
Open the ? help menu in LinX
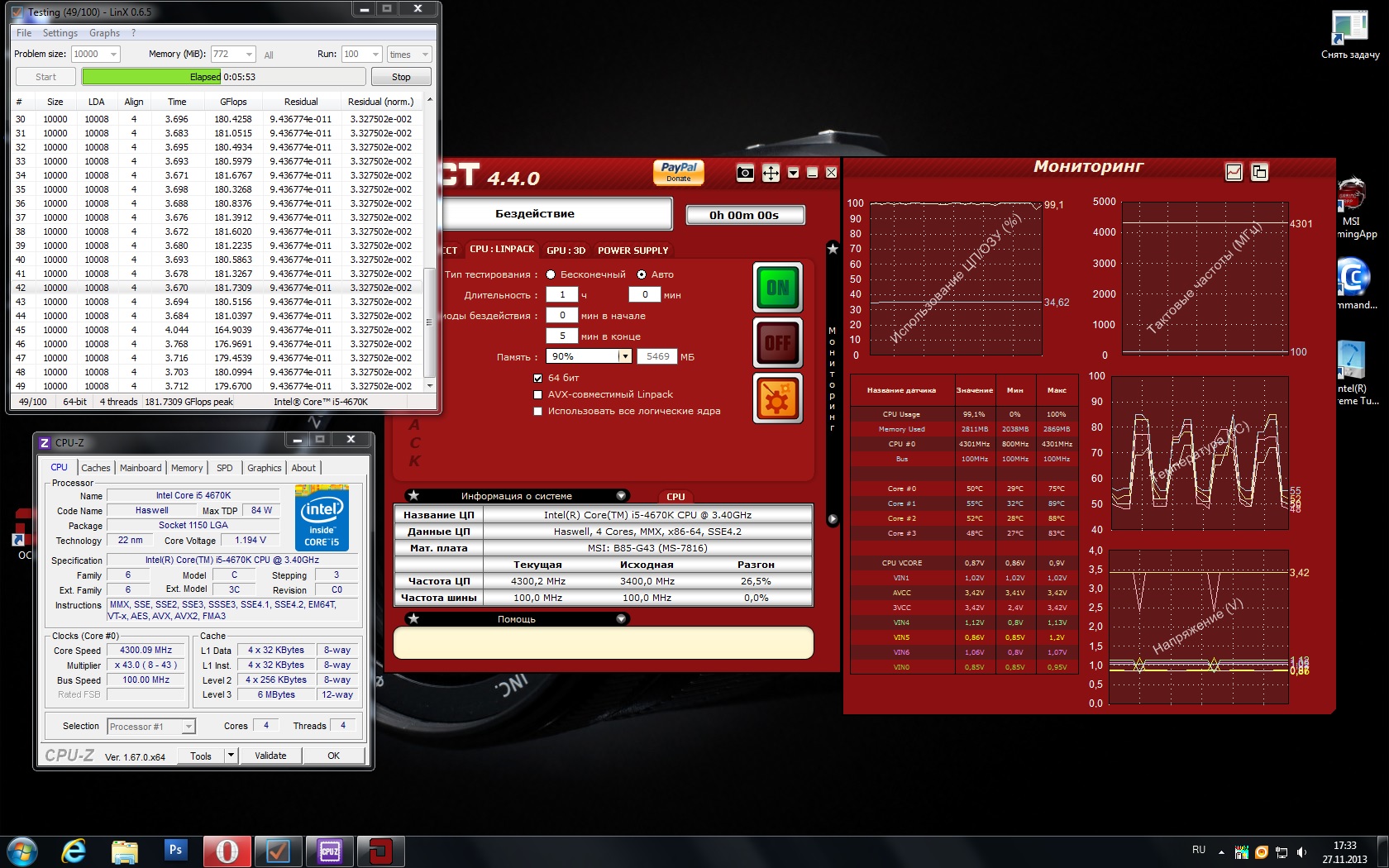(134, 33)
